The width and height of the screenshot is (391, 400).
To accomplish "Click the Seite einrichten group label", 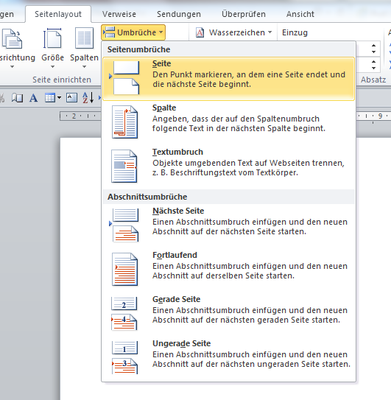I will tap(62, 80).
